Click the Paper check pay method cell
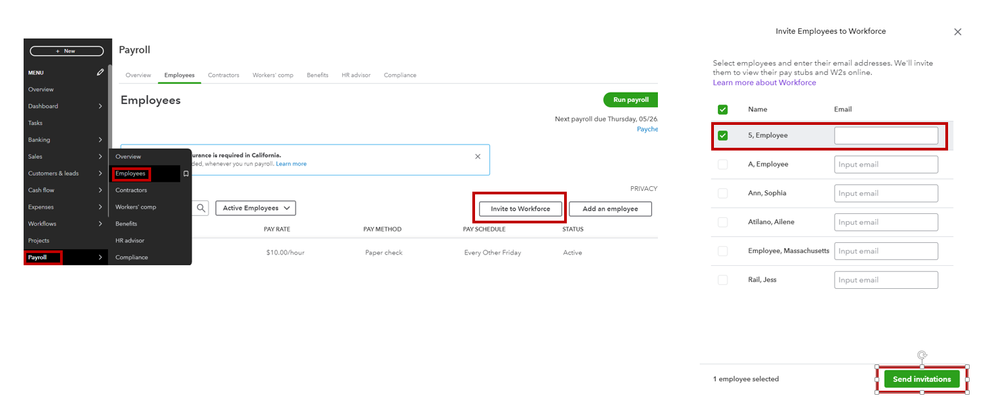This screenshot has width=998, height=411. 384,253
